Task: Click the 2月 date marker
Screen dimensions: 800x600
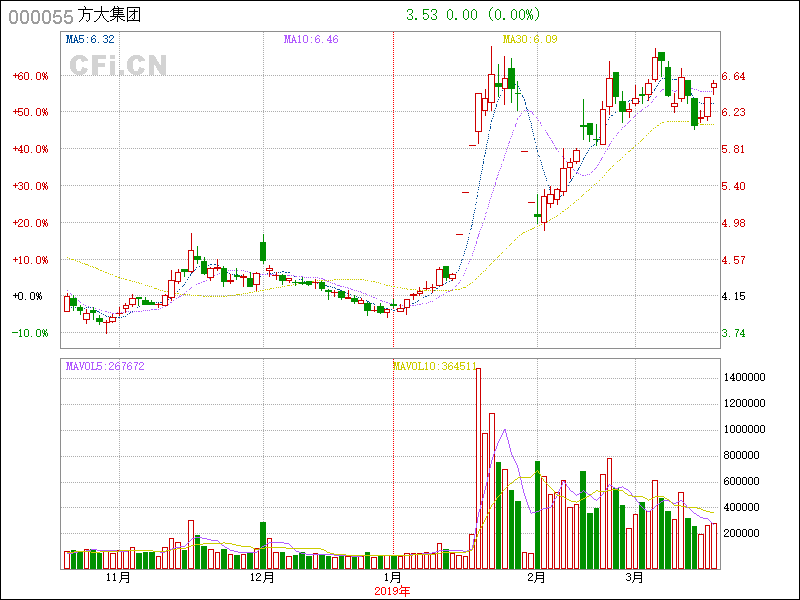Action: click(536, 578)
